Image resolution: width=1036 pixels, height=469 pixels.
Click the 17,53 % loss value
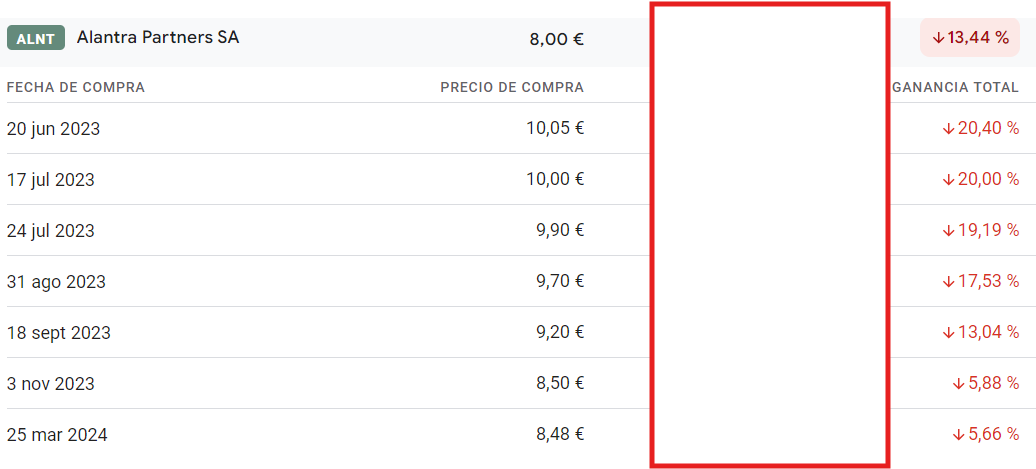coord(988,281)
